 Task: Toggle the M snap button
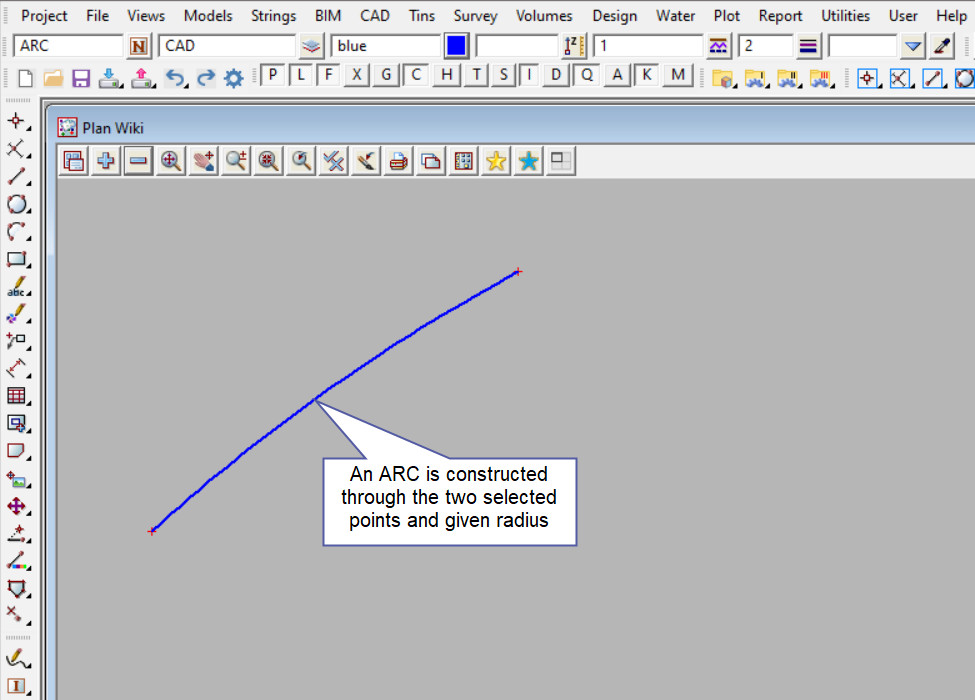[x=679, y=75]
